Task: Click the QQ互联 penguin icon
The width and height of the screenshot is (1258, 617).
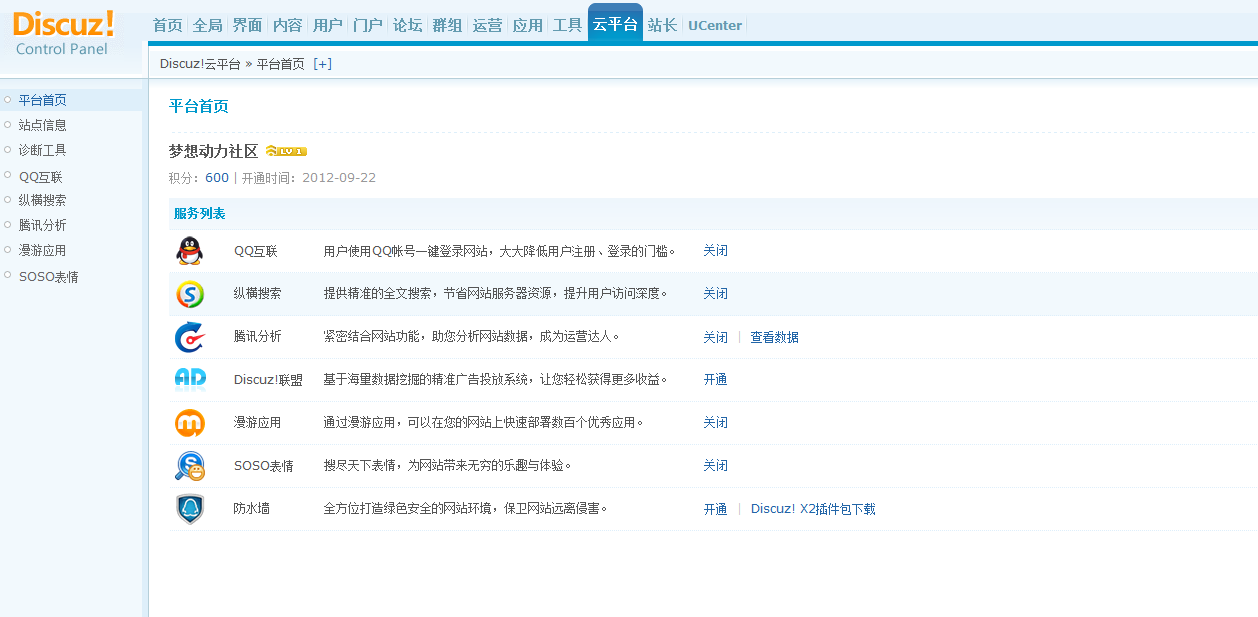Action: click(190, 251)
